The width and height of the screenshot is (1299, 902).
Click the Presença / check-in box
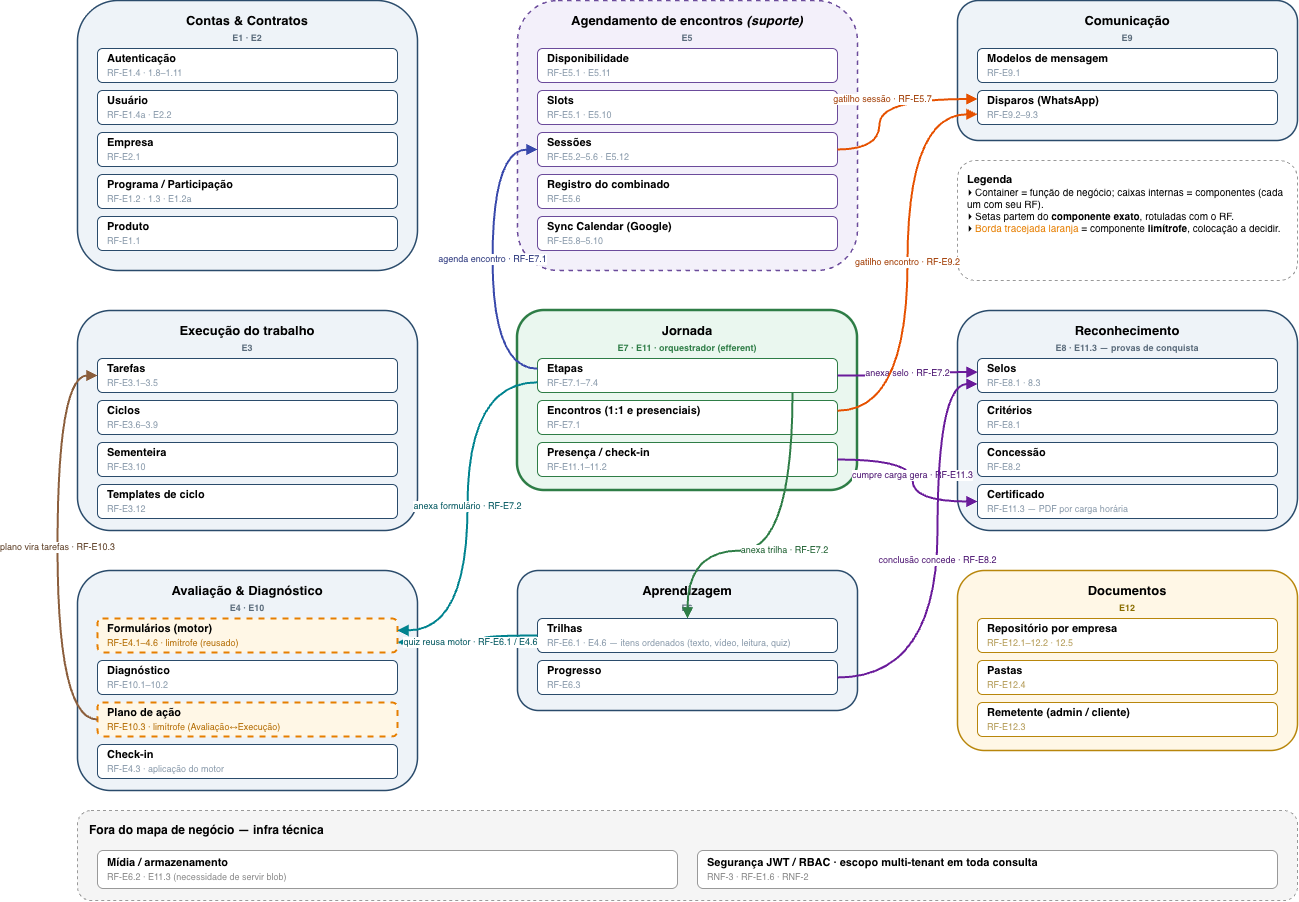687,459
